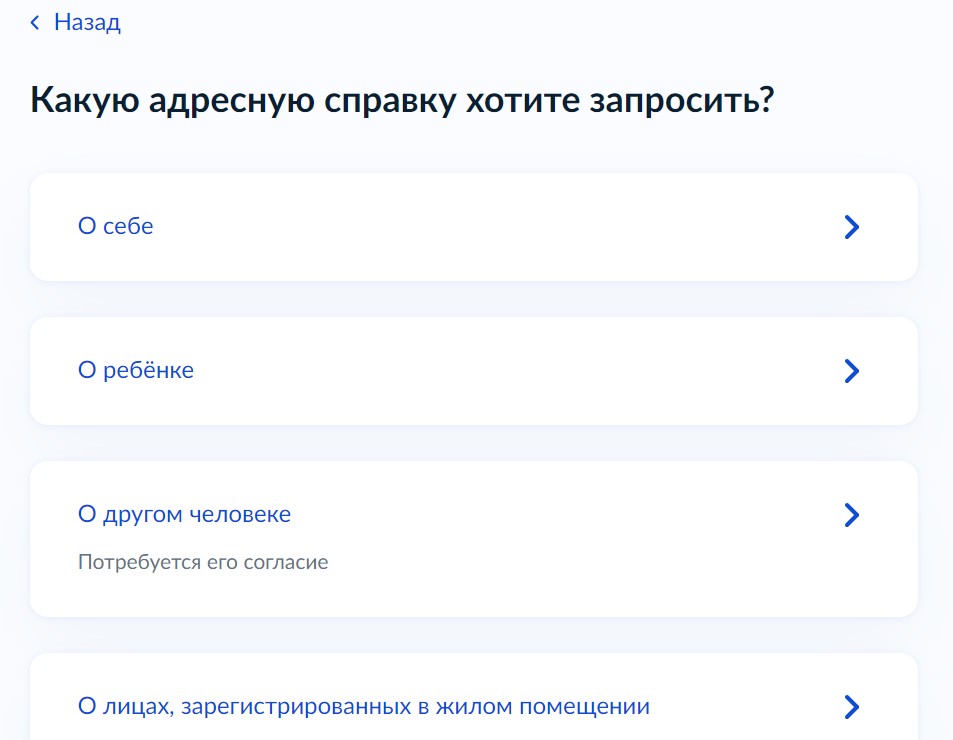The image size is (953, 740).
Task: Select О лицах, зарегистрированных в жилом помещении
Action: 364,707
